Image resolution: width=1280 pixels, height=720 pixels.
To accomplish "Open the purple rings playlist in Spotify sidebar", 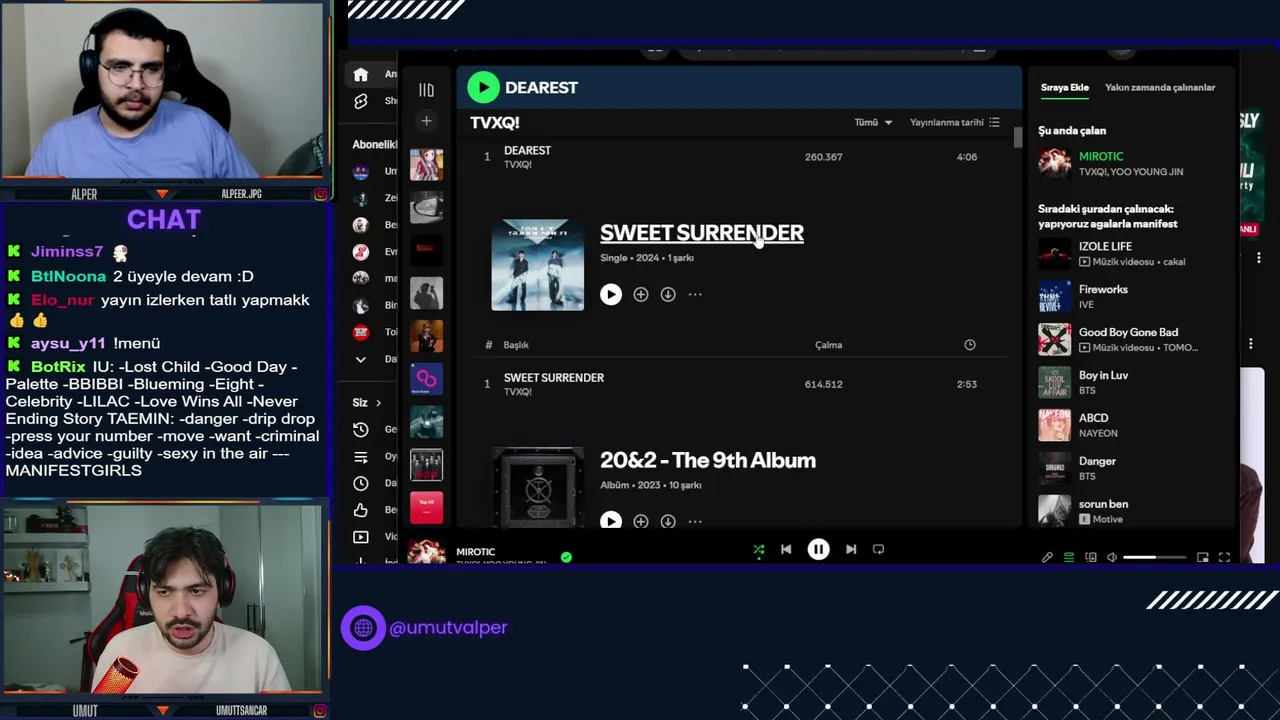I will coord(427,379).
